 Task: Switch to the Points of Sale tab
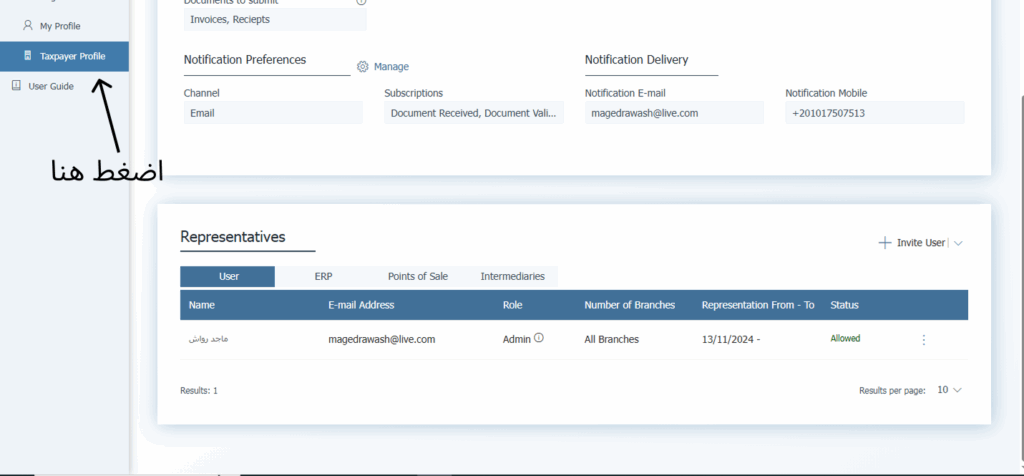point(417,276)
